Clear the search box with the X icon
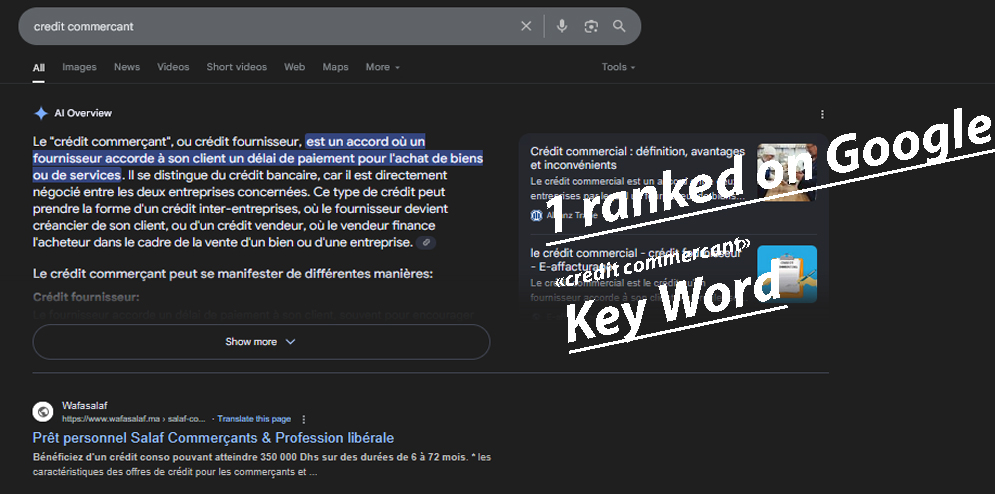This screenshot has width=995, height=494. tap(526, 26)
